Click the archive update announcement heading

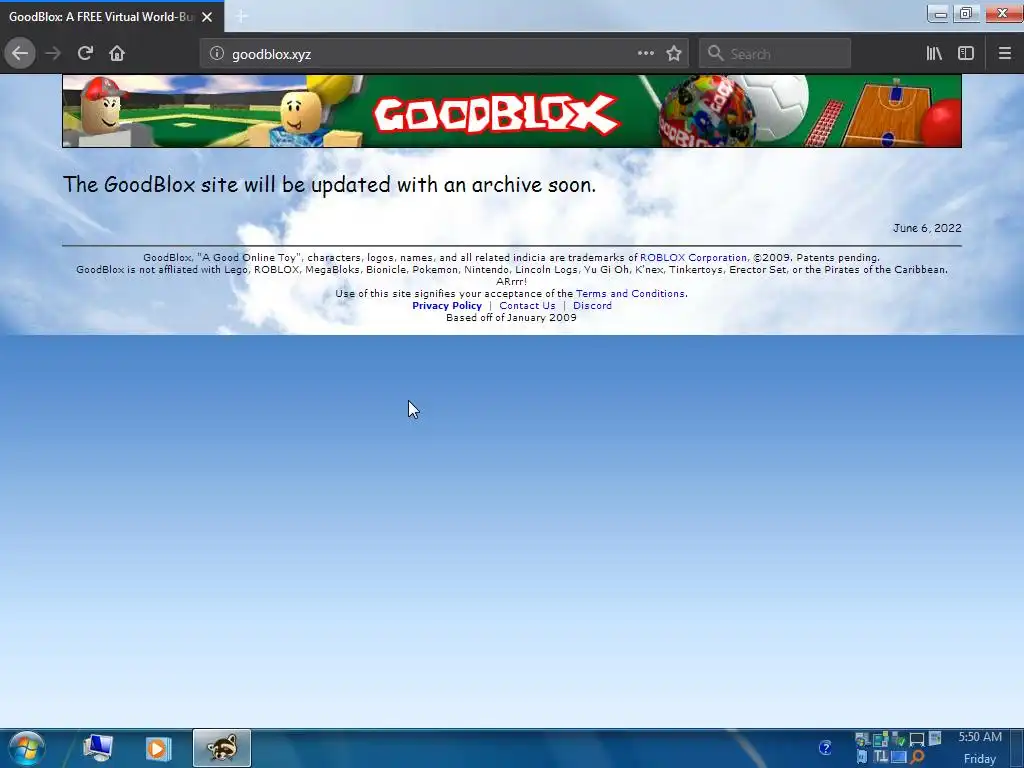[329, 185]
